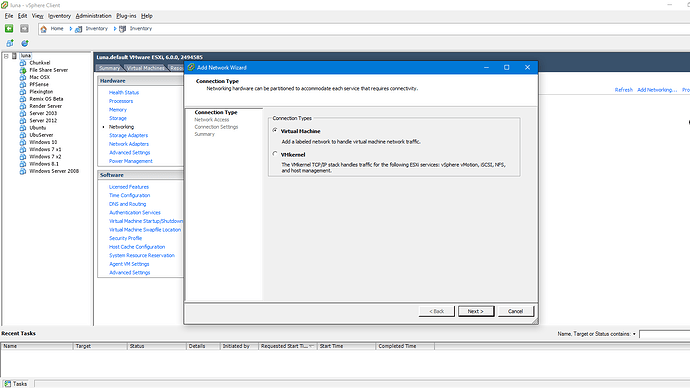Open the Licensed Features link

[x=129, y=187]
